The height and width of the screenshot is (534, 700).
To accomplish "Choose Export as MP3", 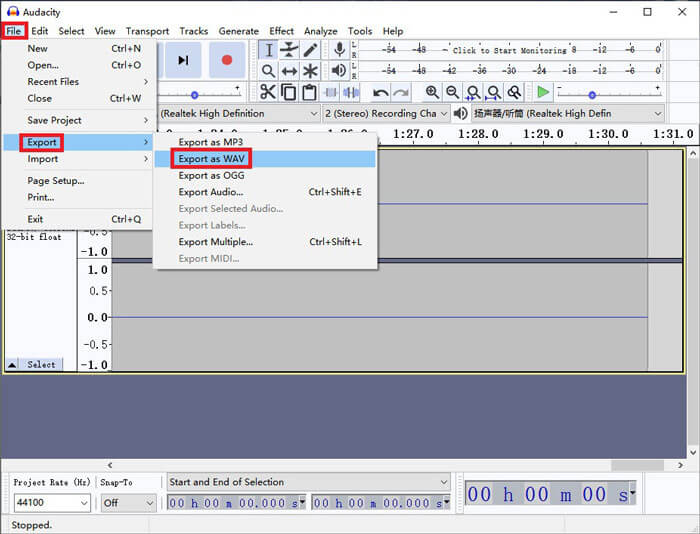I will click(x=265, y=142).
